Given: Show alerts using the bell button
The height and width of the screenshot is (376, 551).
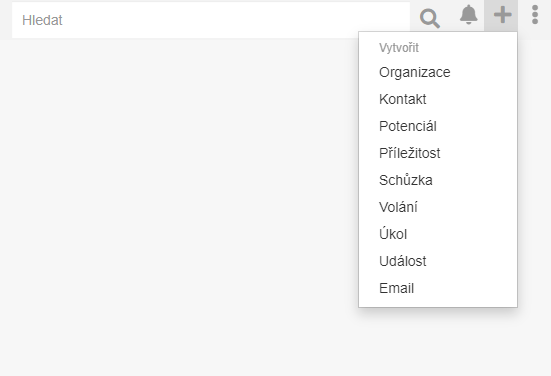Looking at the screenshot, I should pyautogui.click(x=468, y=15).
